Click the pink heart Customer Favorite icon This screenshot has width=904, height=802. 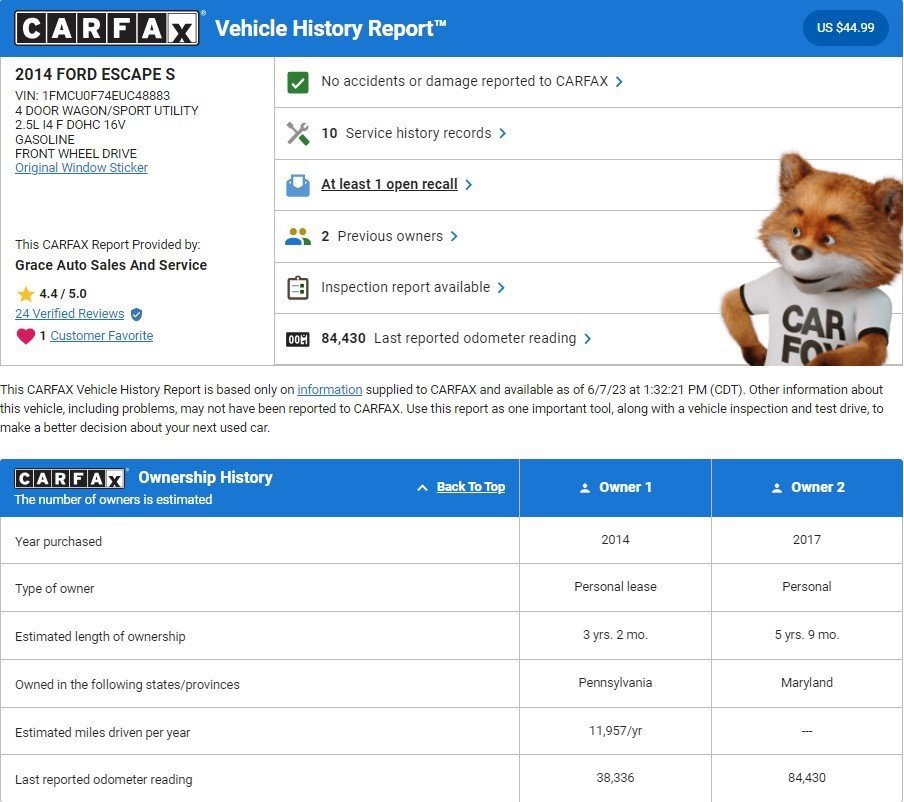coord(25,336)
